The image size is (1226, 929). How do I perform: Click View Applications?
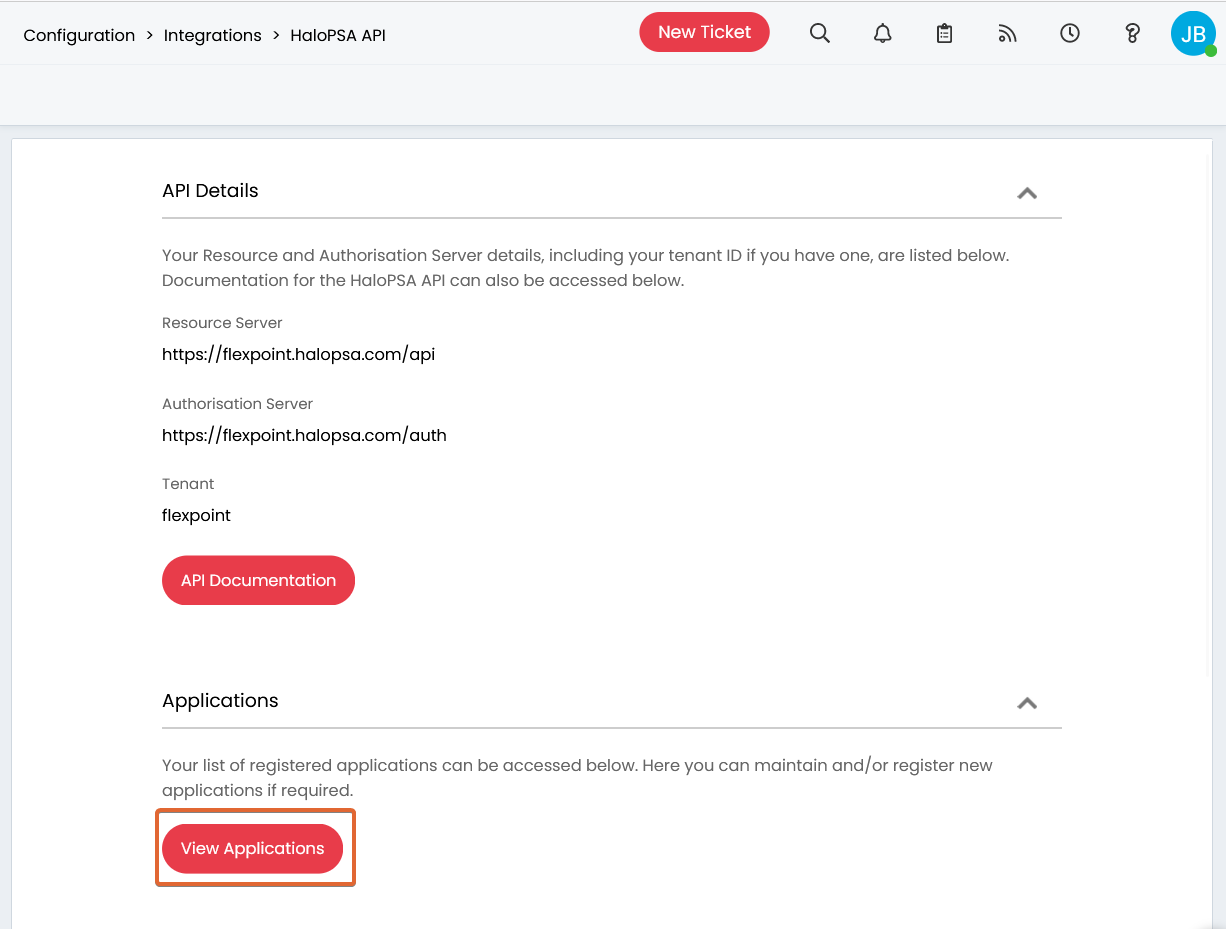252,848
